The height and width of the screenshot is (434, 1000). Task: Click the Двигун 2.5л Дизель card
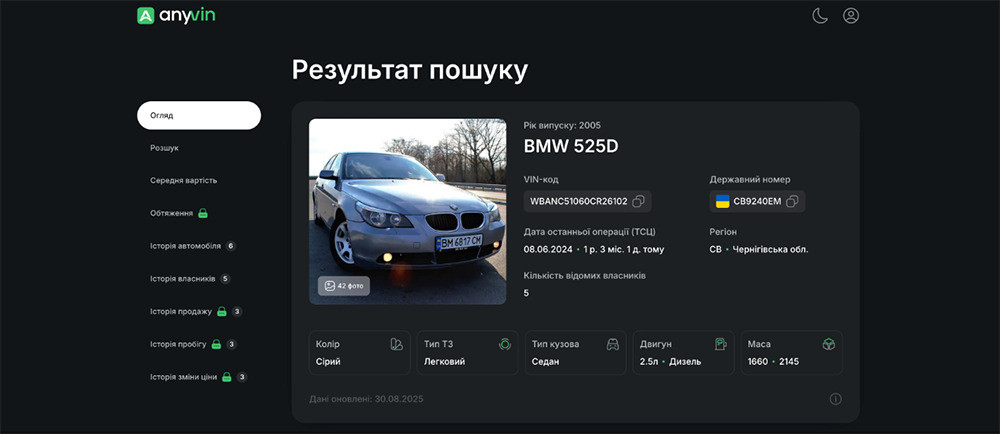684,352
